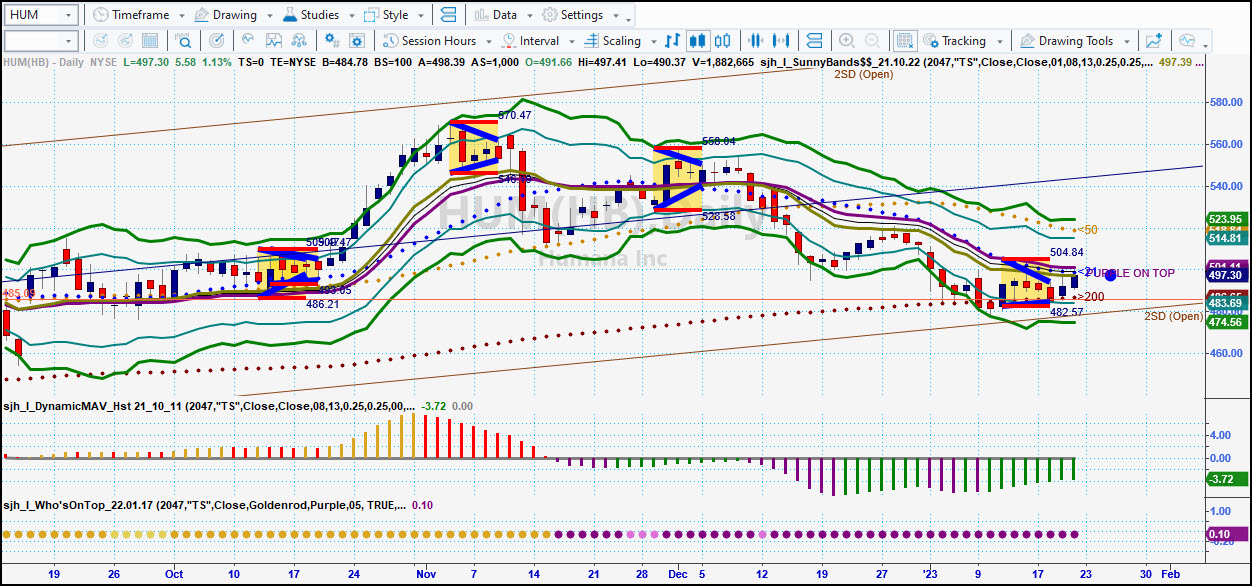
Task: Click the -3.72 histogram value label
Action: pos(1225,480)
